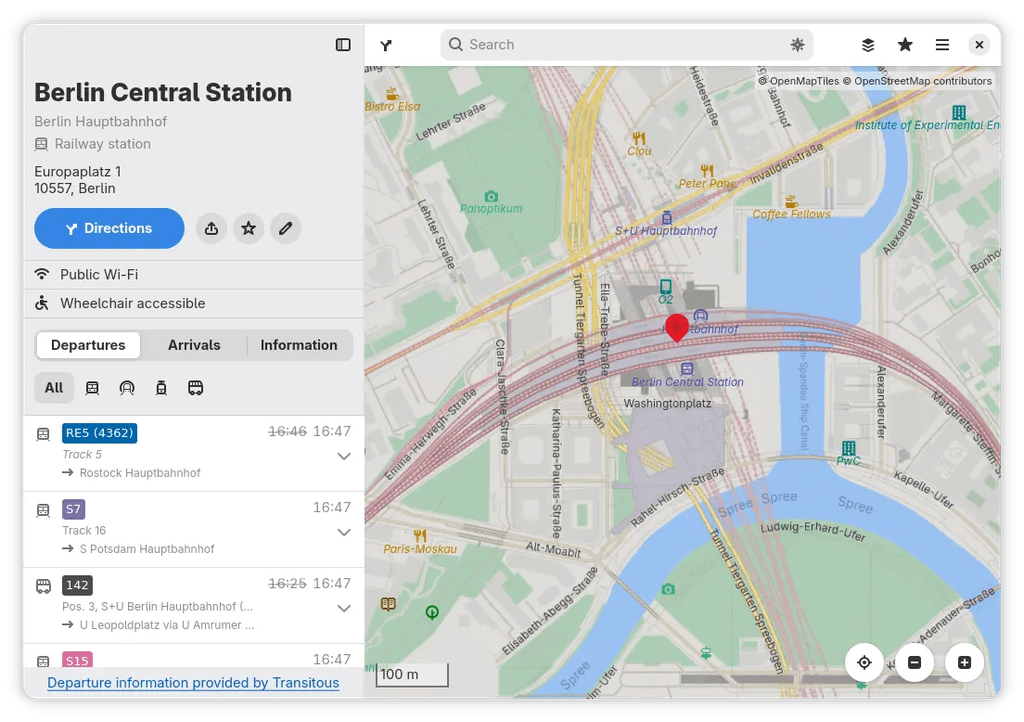Click the Railway station type label
This screenshot has height=722, width=1024.
pos(103,144)
